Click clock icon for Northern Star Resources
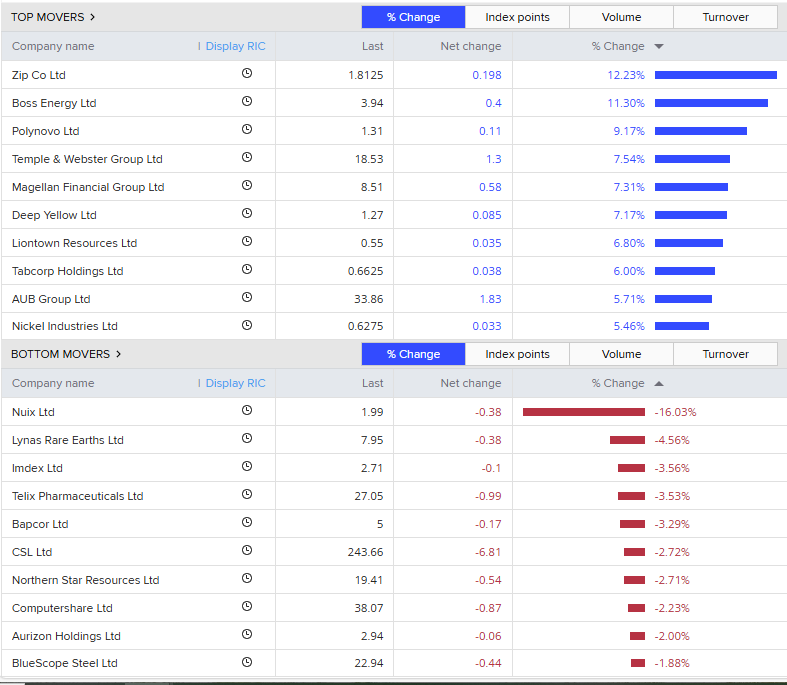Screen dimensions: 787x685 click(x=246, y=579)
